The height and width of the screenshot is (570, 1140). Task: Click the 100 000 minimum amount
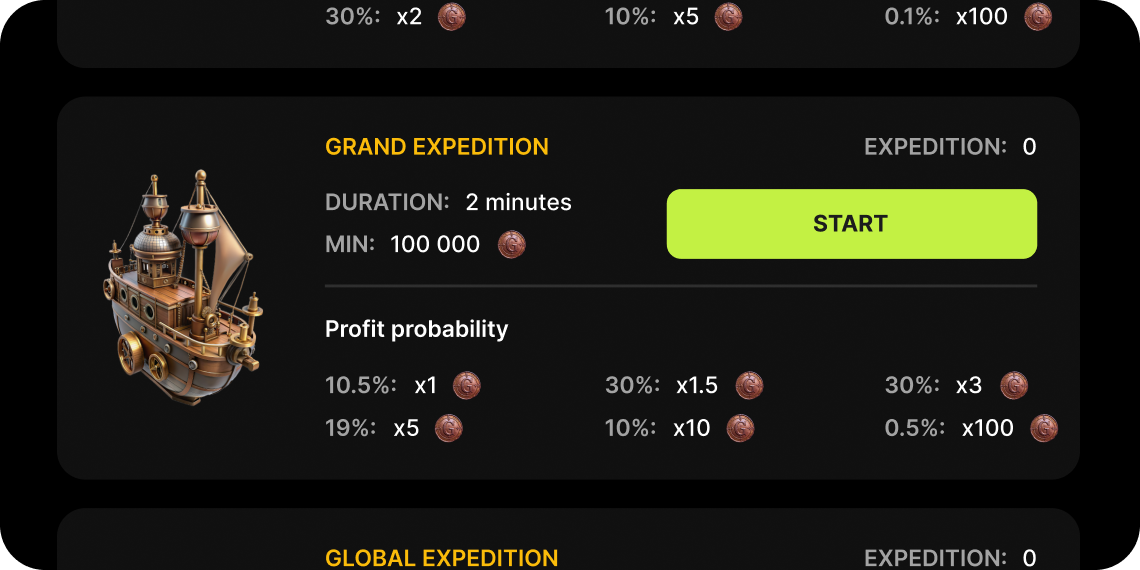point(435,245)
